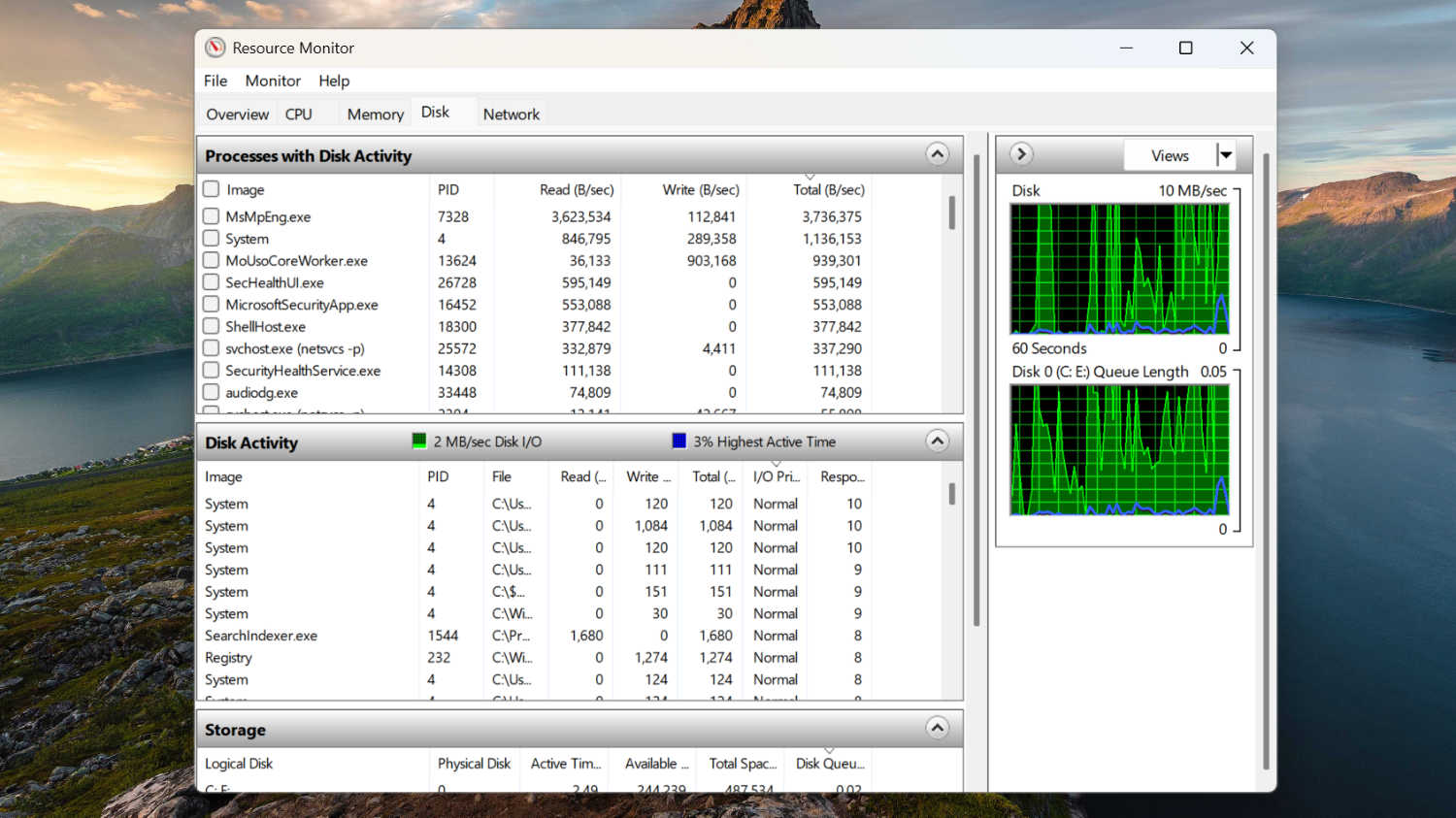Click the Views button
Screen dimensions: 1456x818
pyautogui.click(x=1170, y=155)
